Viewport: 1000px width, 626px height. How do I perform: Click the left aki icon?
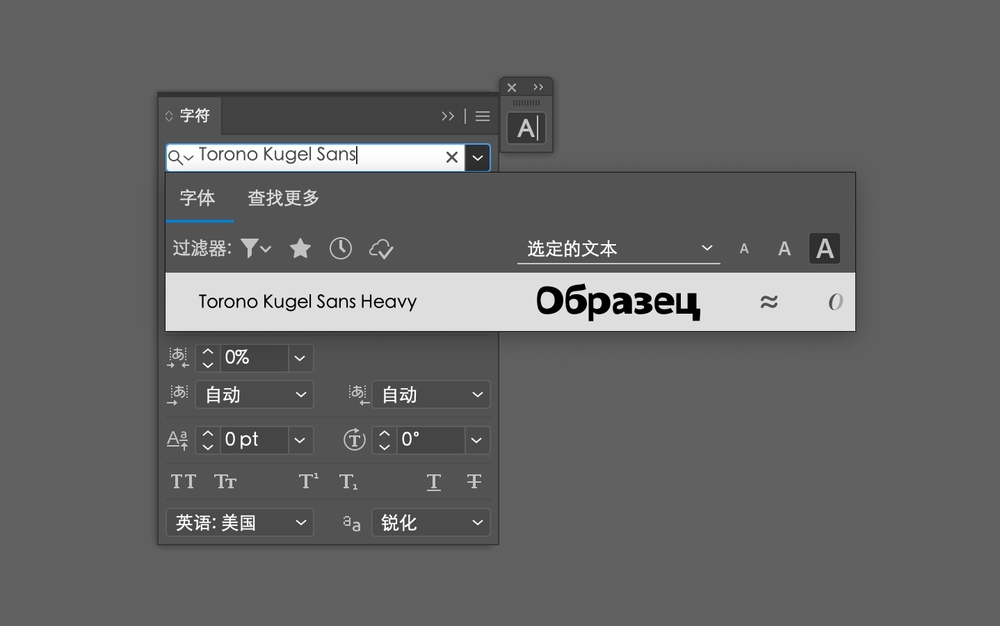(178, 395)
